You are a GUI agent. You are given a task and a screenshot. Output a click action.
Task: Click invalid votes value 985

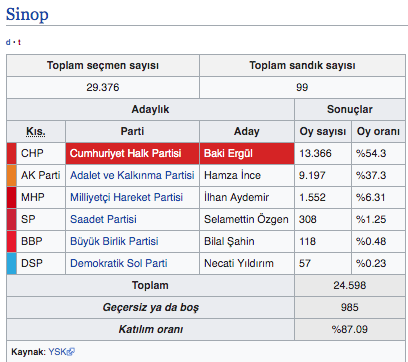350,307
